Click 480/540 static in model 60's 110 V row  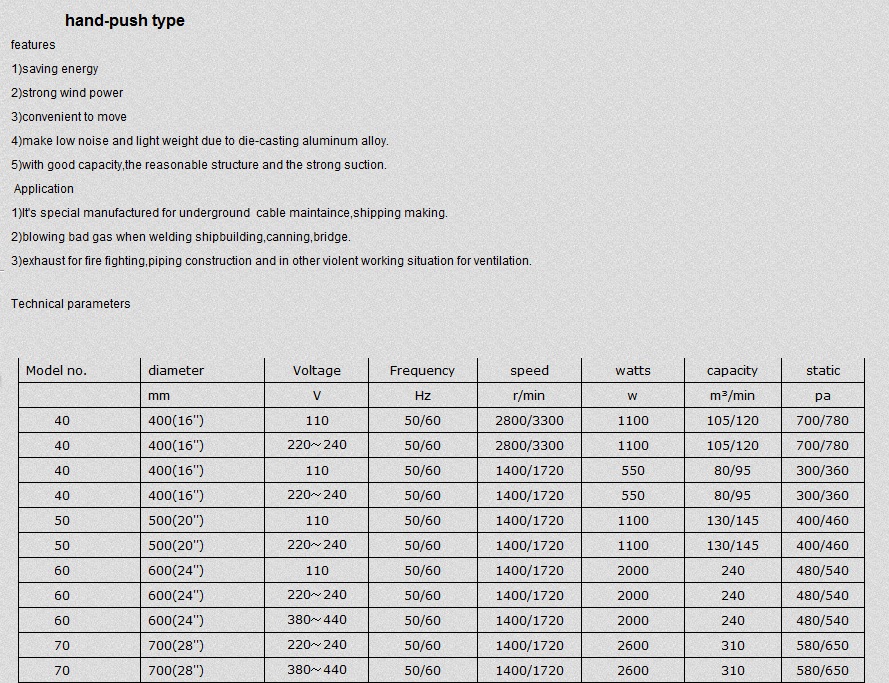823,570
